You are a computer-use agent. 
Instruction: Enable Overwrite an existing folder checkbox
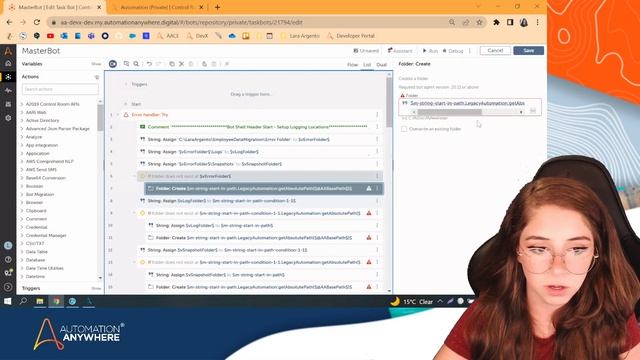[404, 129]
